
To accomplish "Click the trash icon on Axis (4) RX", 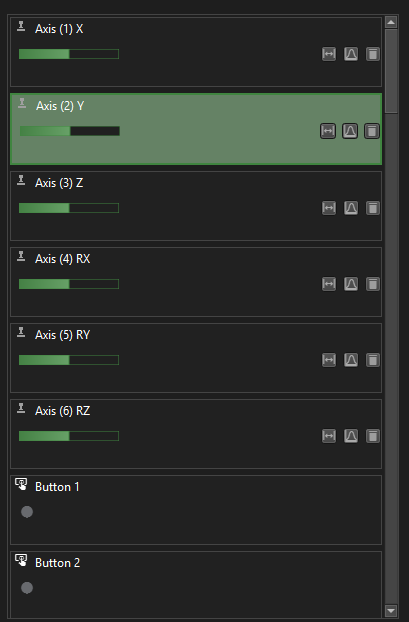I will point(373,284).
